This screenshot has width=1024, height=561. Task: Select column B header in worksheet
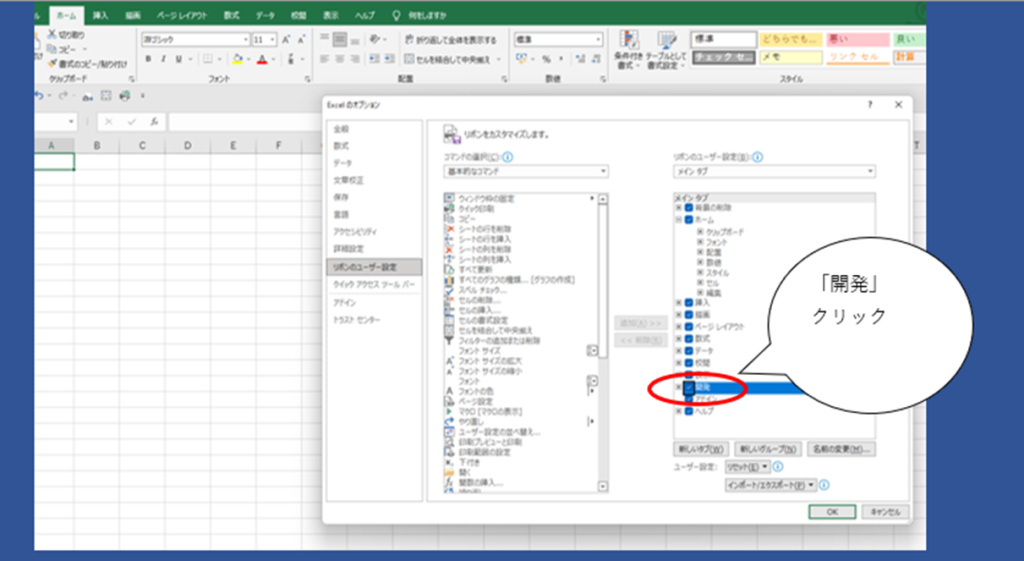coord(97,145)
